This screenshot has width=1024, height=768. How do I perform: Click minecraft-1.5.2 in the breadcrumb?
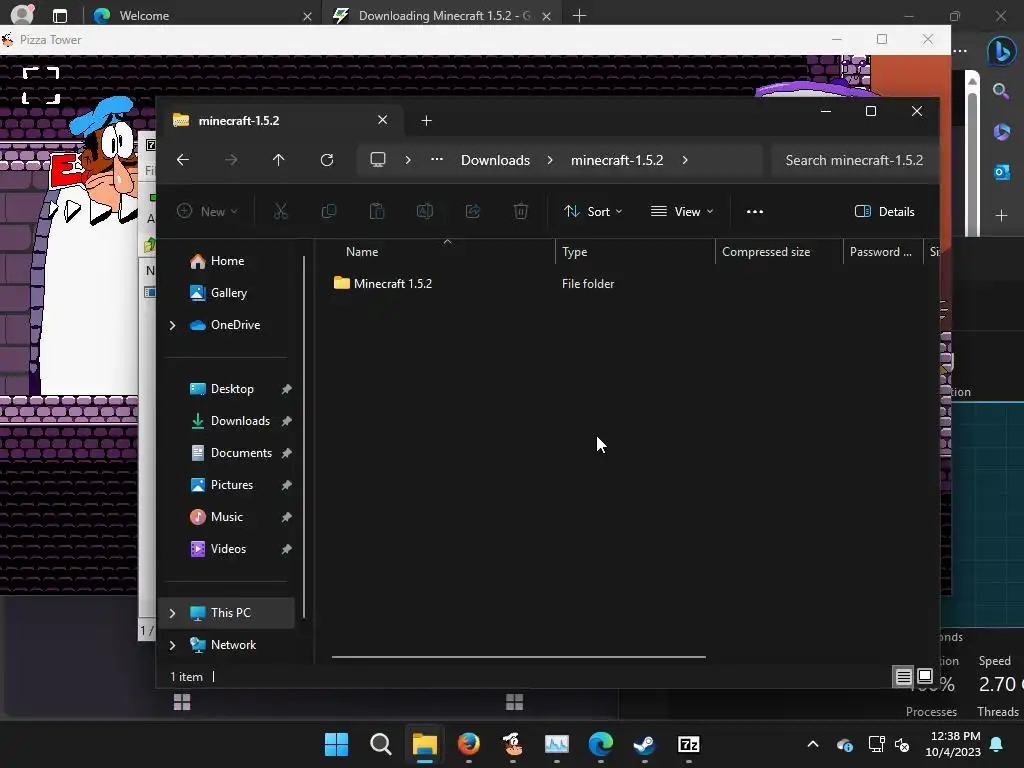[617, 160]
